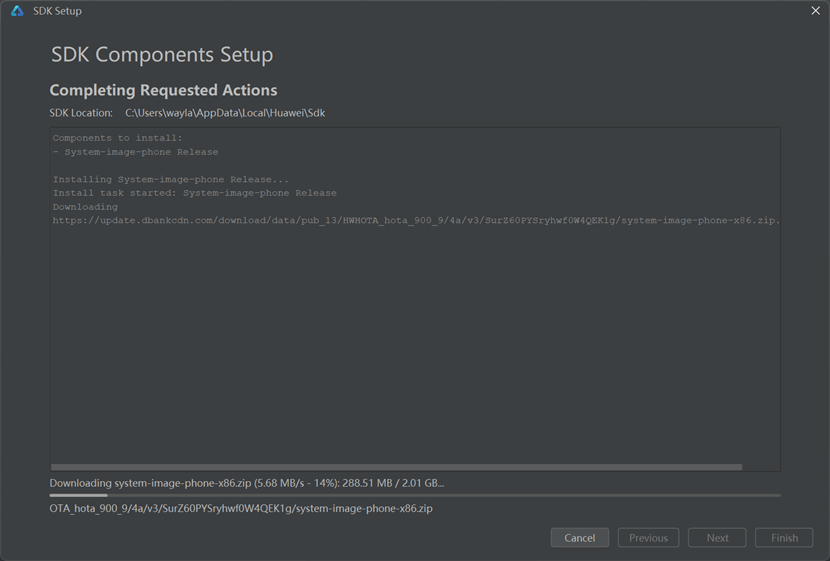Click the download progress bar
Image resolution: width=830 pixels, height=561 pixels.
[415, 495]
